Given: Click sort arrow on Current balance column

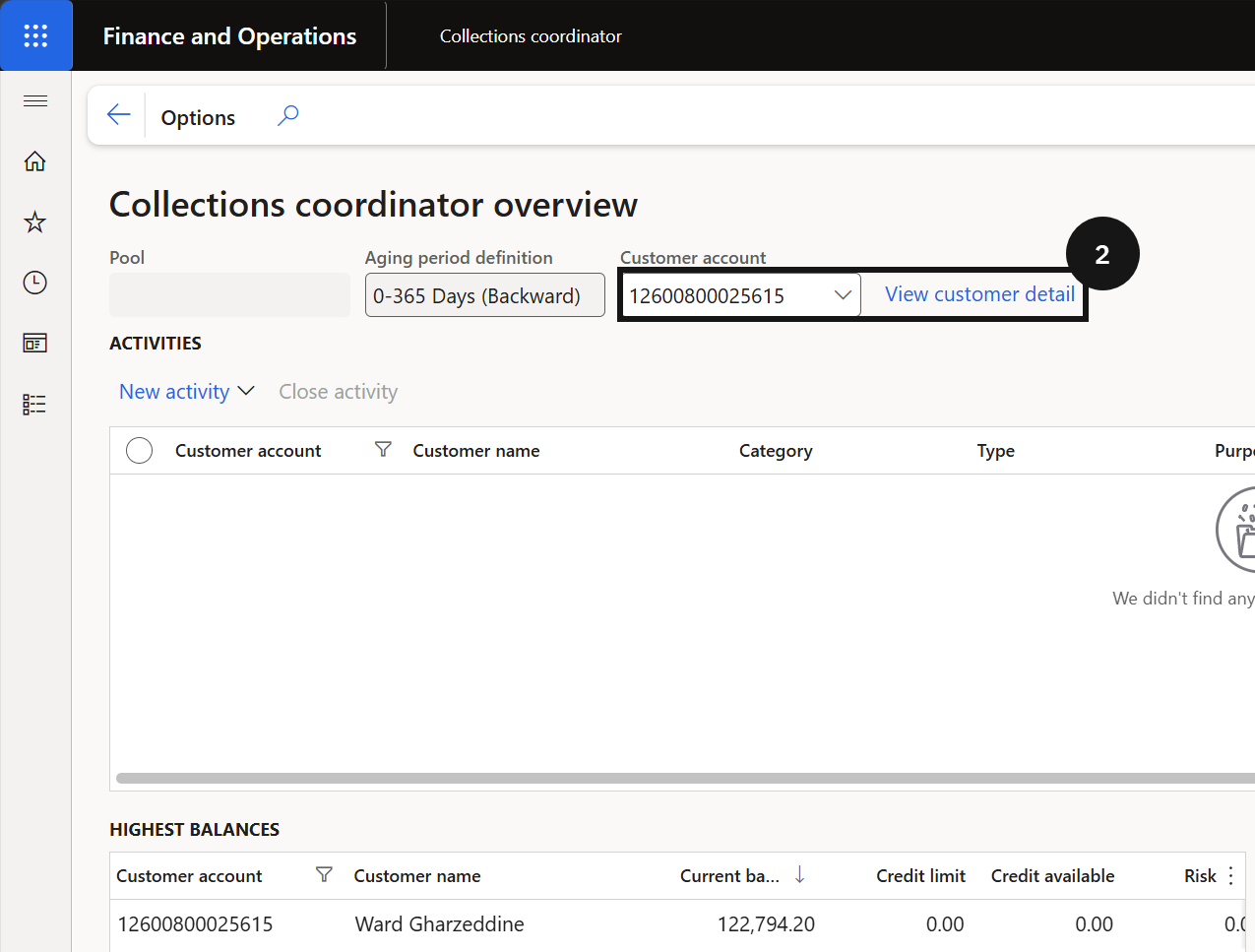Looking at the screenshot, I should coord(800,874).
